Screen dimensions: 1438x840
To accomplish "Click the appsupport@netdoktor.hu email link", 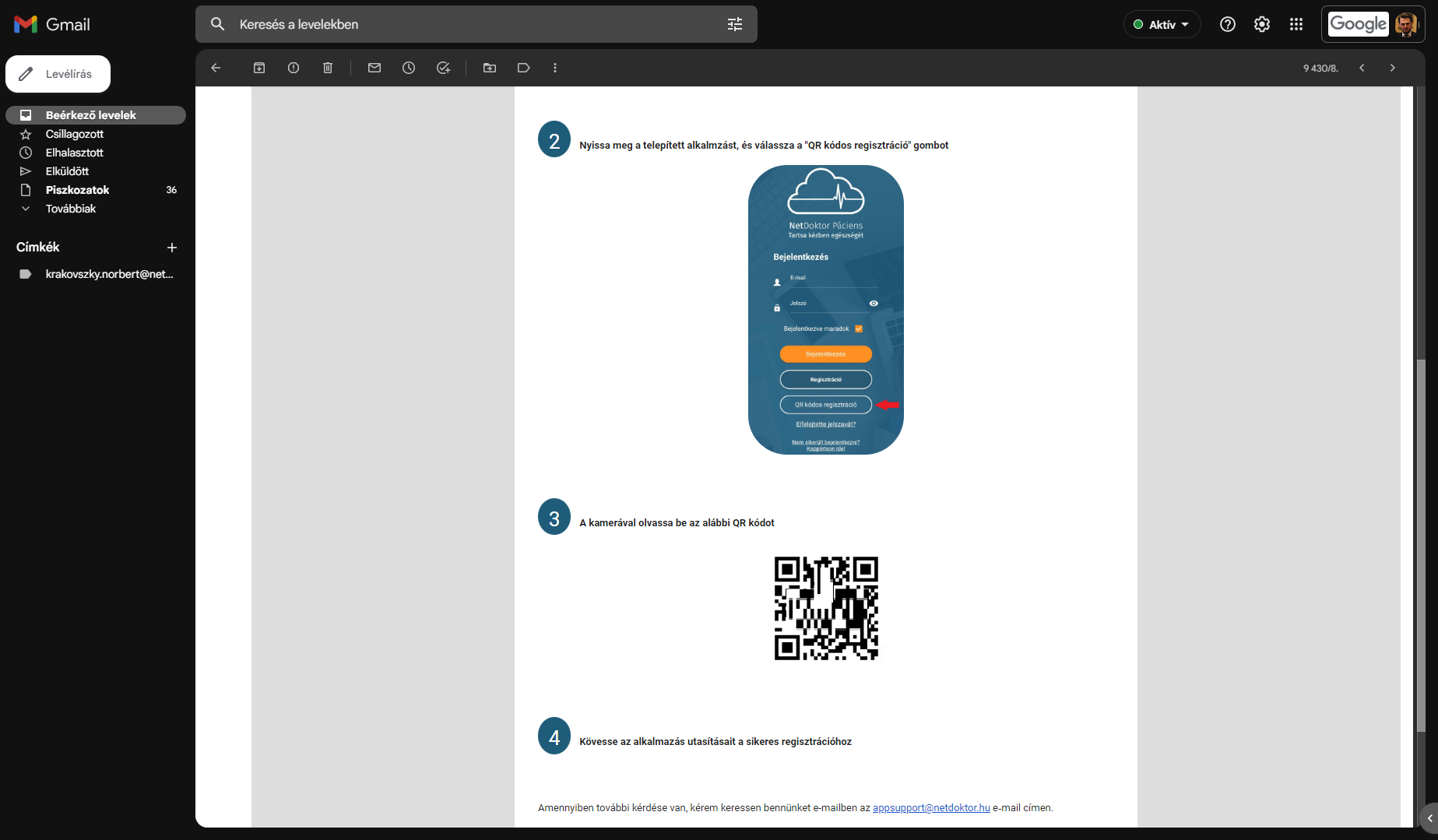I will 931,808.
